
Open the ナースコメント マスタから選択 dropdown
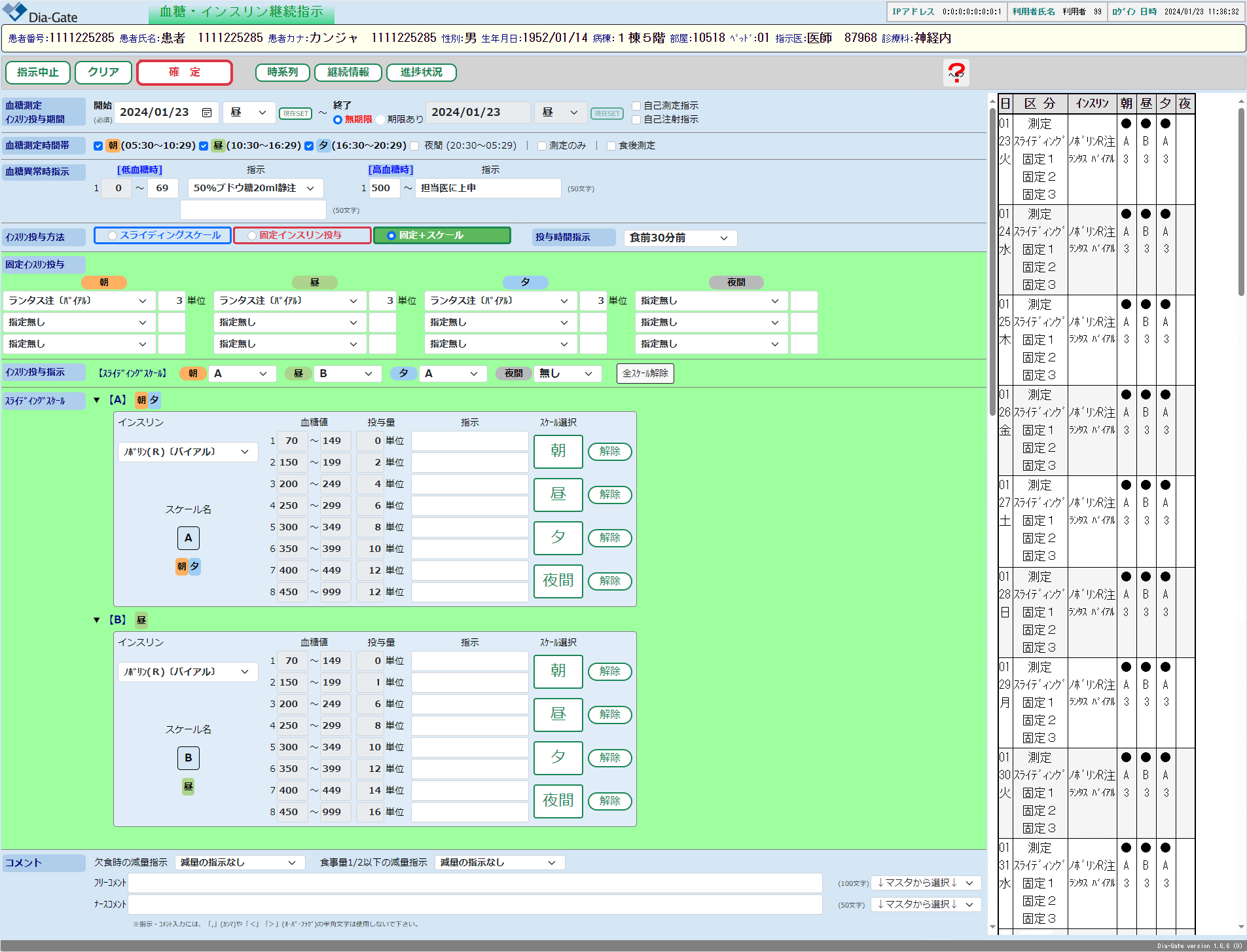point(926,905)
